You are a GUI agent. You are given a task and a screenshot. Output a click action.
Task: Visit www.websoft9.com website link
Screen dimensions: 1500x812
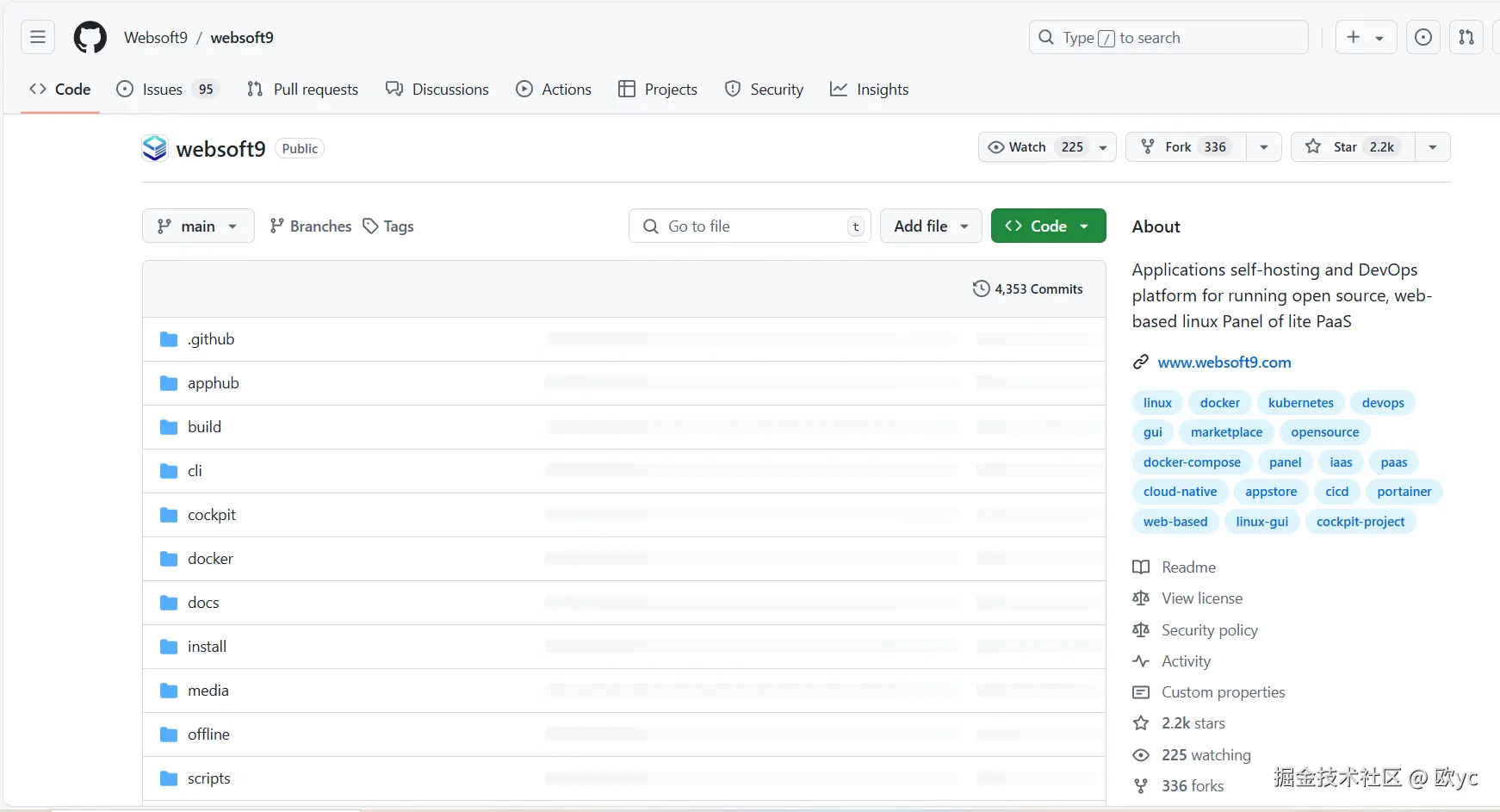[x=1224, y=363]
